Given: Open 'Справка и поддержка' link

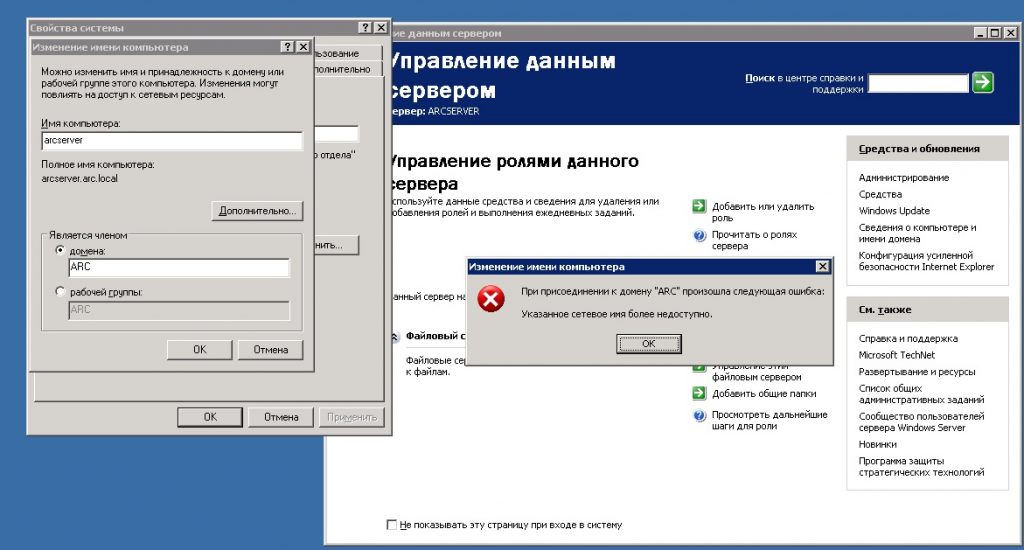Looking at the screenshot, I should click(x=908, y=338).
